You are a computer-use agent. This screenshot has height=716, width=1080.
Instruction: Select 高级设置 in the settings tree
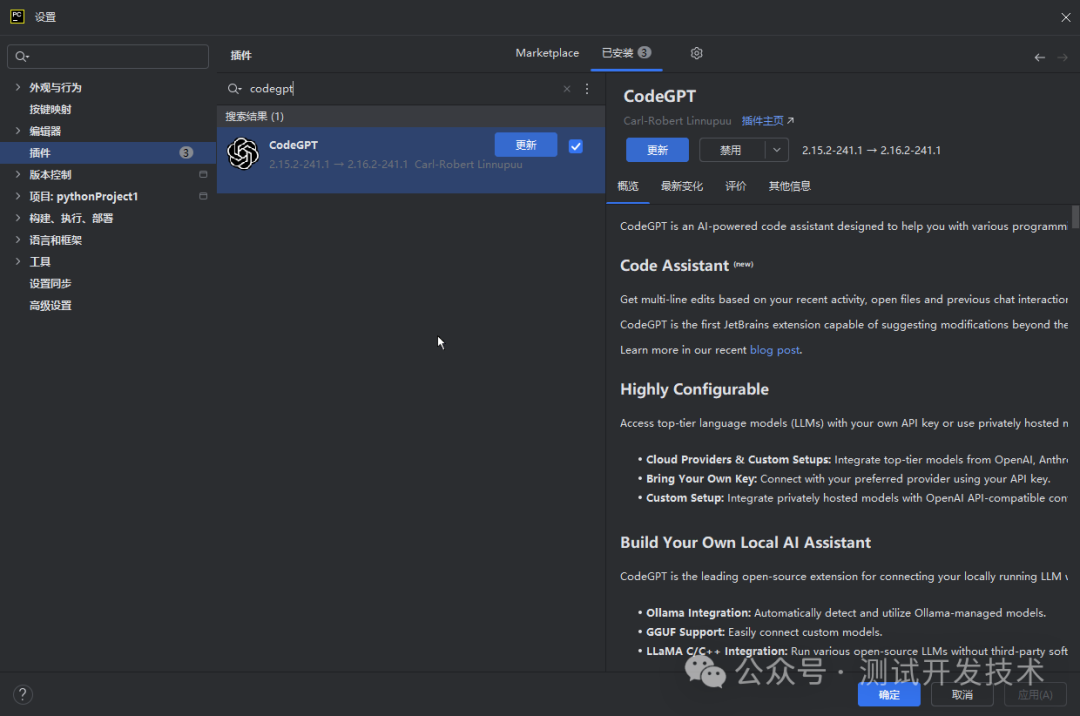point(50,306)
